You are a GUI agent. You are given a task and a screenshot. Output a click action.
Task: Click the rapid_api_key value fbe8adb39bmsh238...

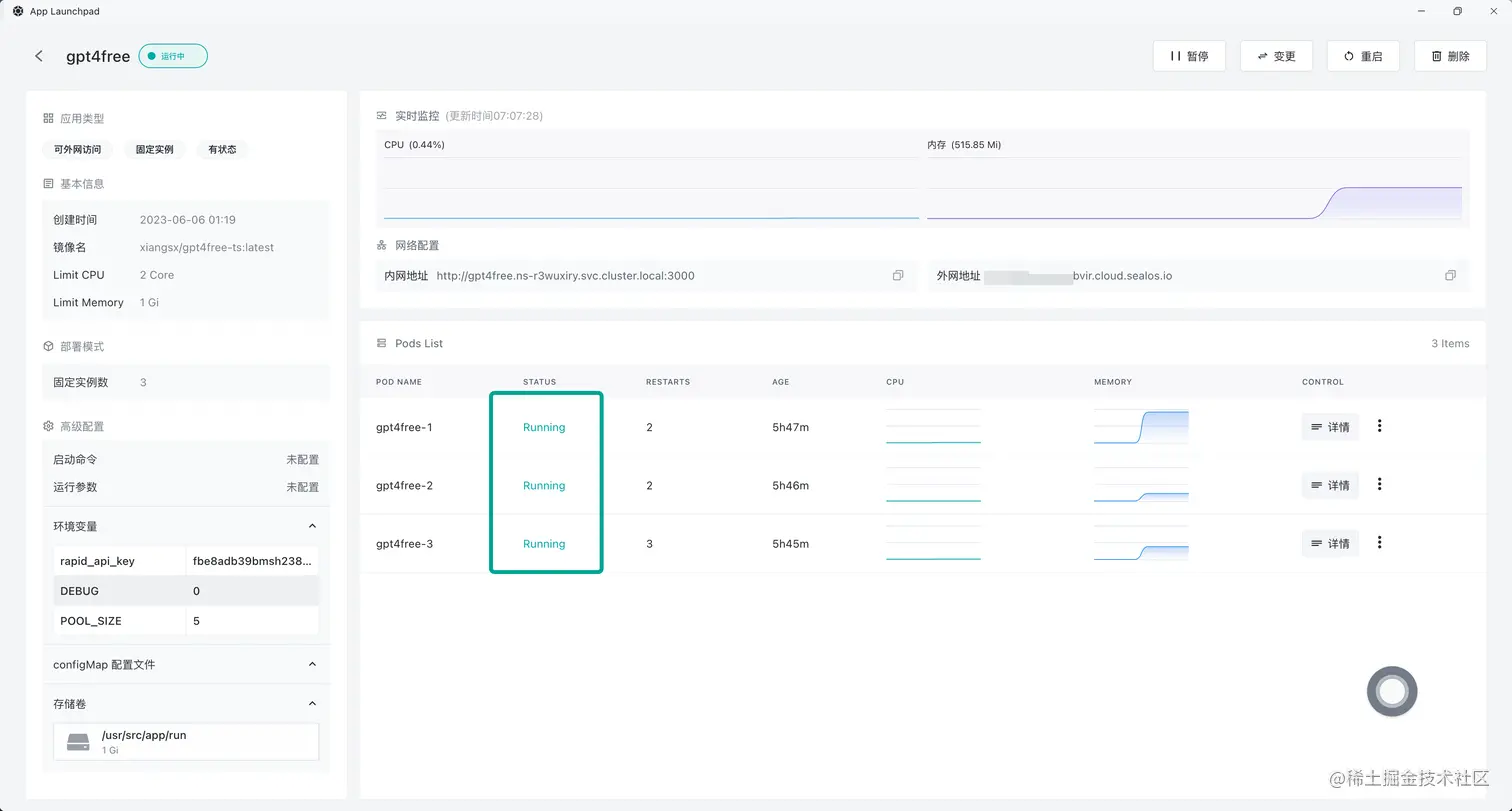click(x=252, y=561)
